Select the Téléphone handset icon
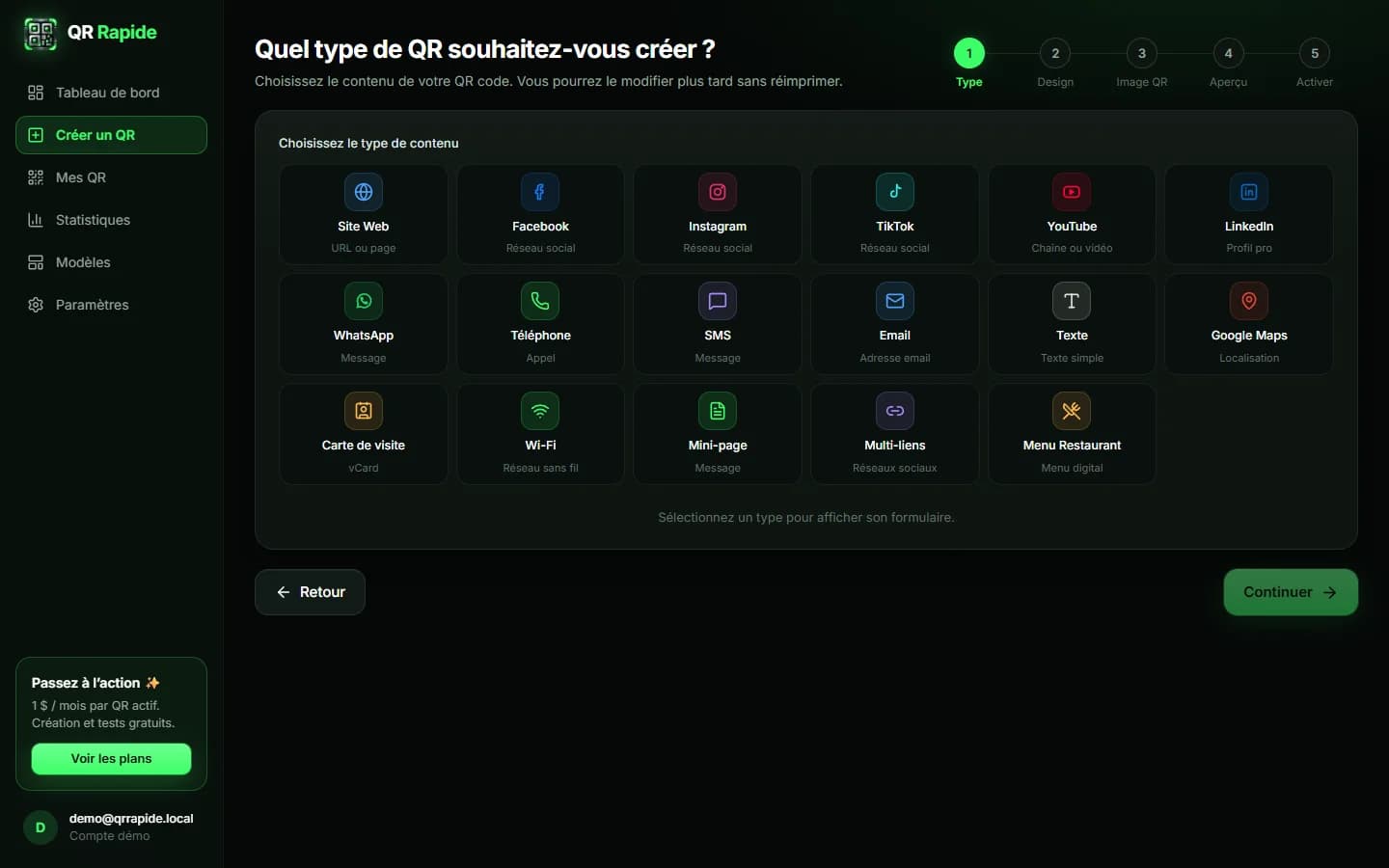Image resolution: width=1389 pixels, height=868 pixels. 540,301
